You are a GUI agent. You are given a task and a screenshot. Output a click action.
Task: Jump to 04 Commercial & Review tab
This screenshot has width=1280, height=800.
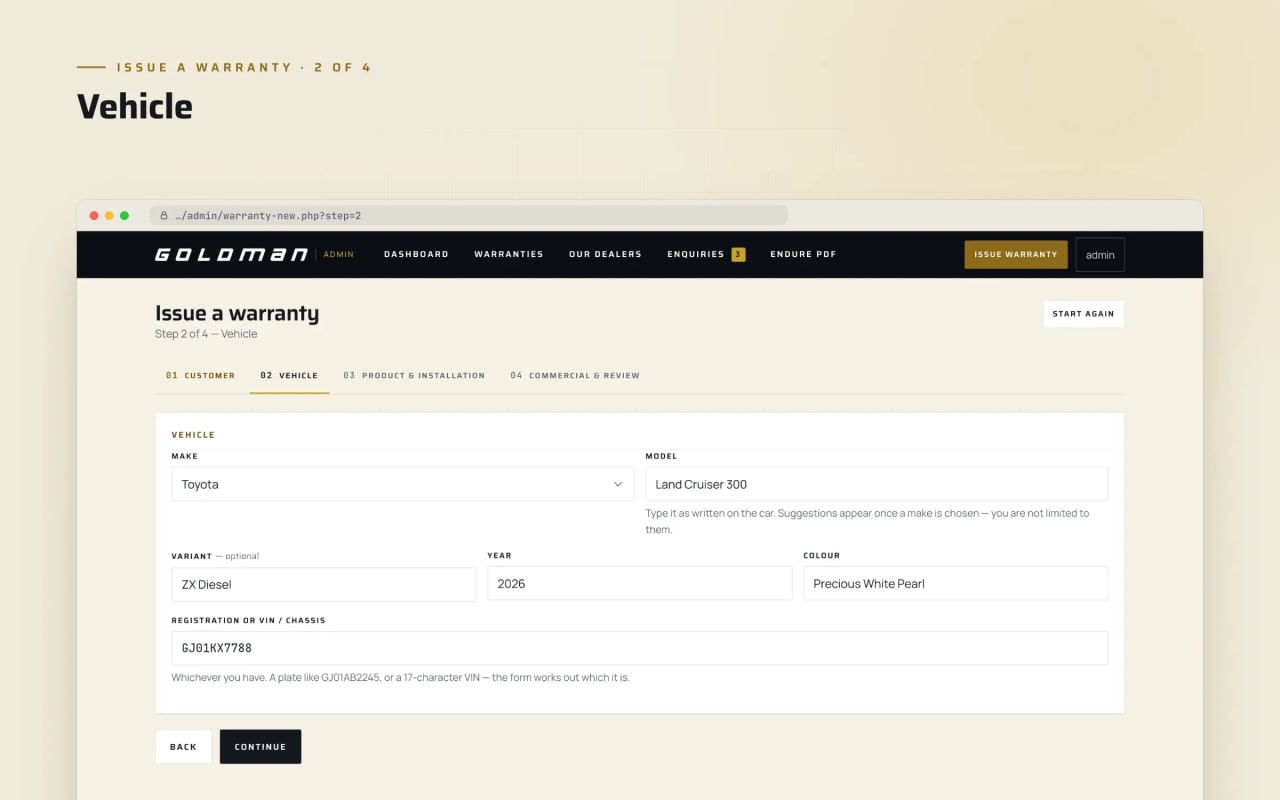coord(575,376)
